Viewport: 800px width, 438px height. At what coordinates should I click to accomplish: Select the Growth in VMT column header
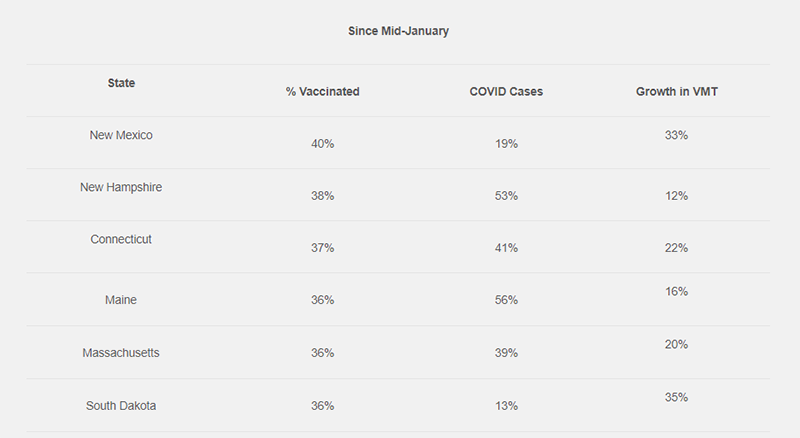677,91
